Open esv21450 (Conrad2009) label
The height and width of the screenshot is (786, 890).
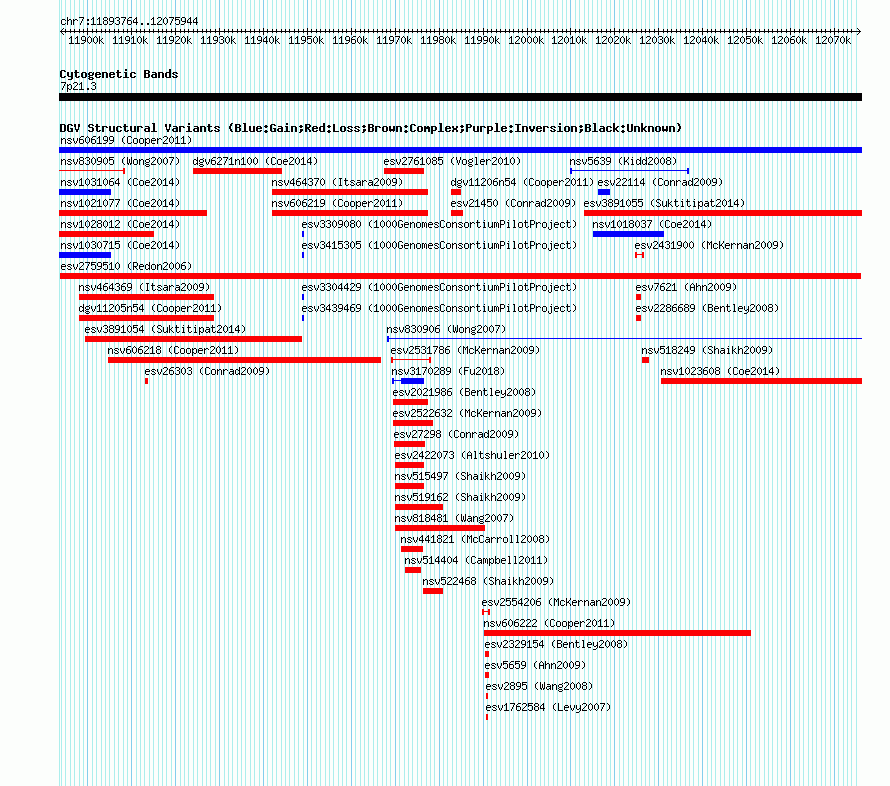click(513, 203)
